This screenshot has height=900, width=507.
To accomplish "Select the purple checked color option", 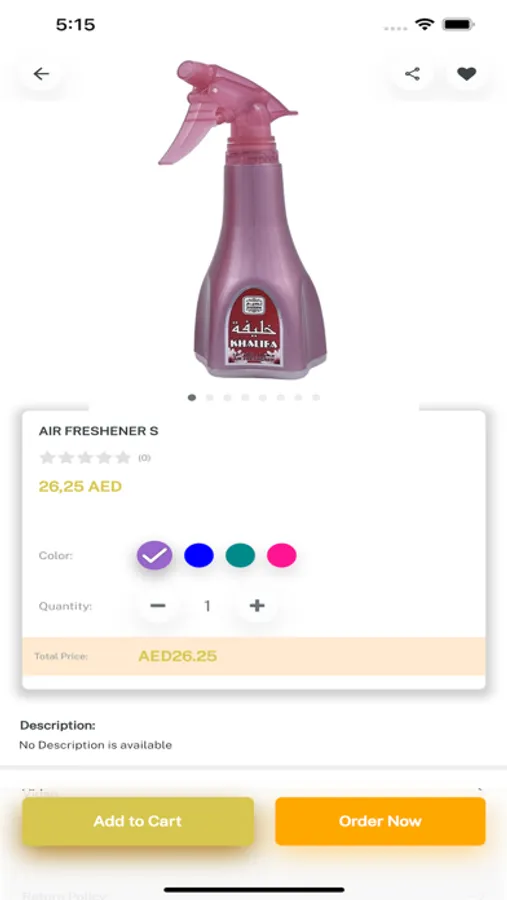I will point(154,555).
